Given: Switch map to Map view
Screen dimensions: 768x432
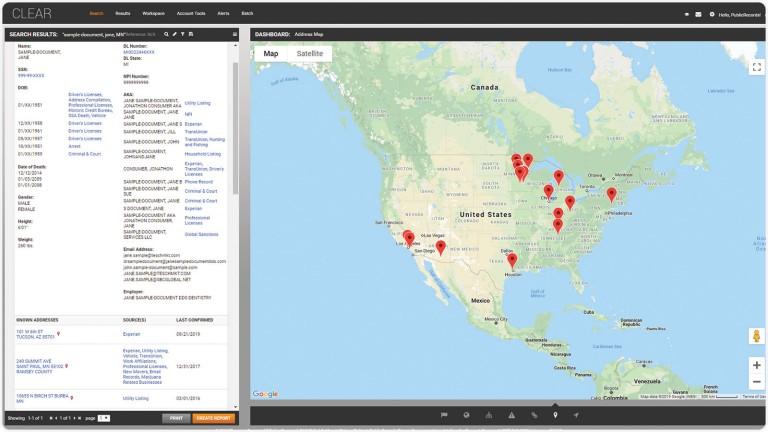Looking at the screenshot, I should tap(271, 53).
